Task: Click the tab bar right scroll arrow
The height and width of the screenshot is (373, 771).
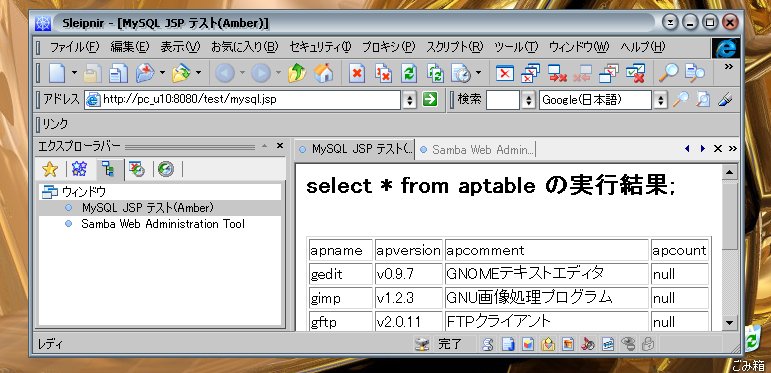Action: point(703,148)
